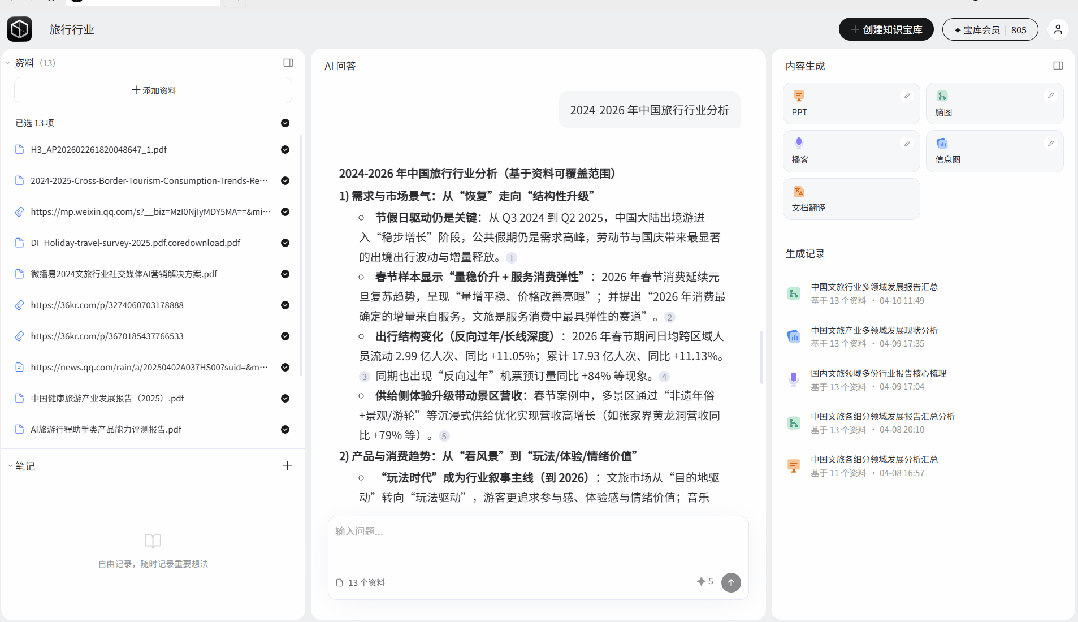Collapse the 资料 (13) section chevron
Image resolution: width=1078 pixels, height=622 pixels.
click(8, 63)
